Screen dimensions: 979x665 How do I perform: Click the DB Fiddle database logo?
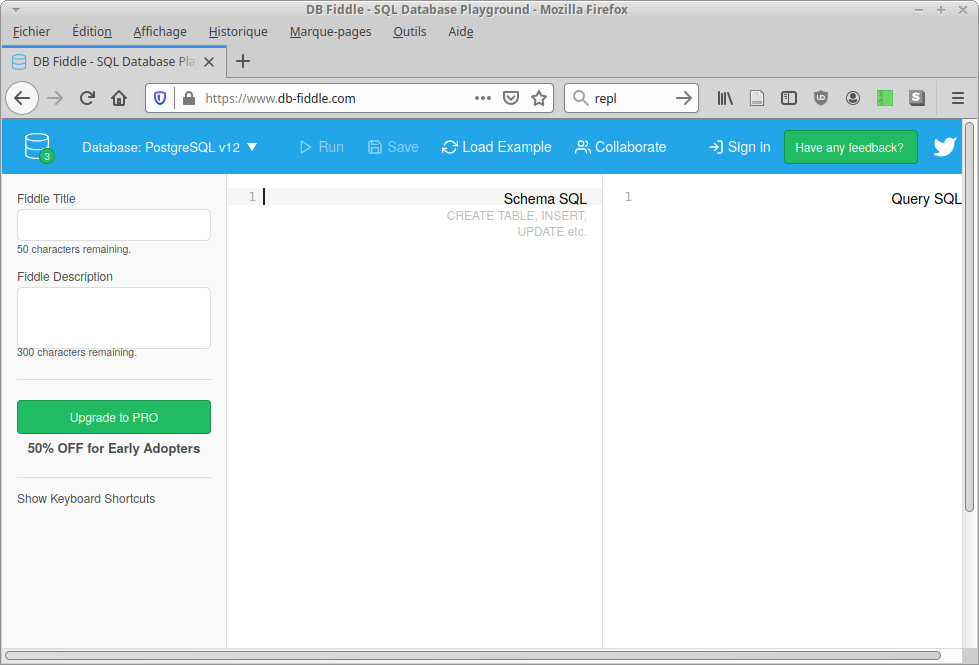point(39,147)
